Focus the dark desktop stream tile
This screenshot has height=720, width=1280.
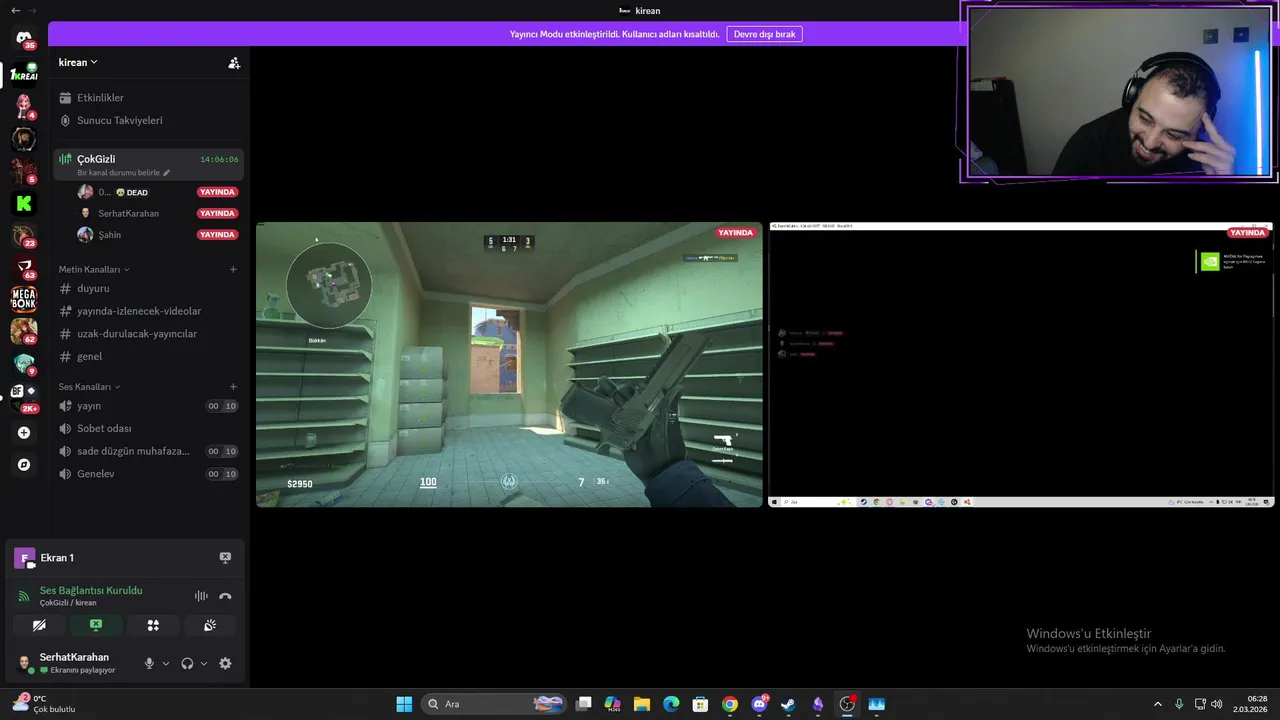(x=1020, y=365)
